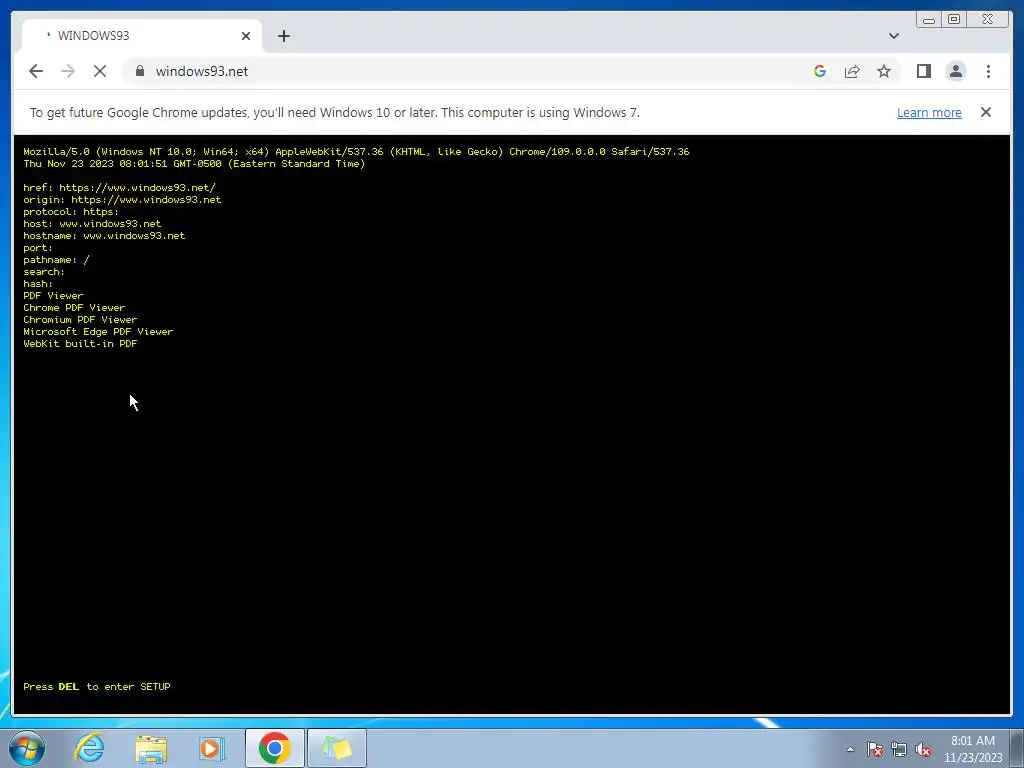Viewport: 1024px width, 768px height.
Task: Open the Google search icon in the address bar
Action: (820, 71)
